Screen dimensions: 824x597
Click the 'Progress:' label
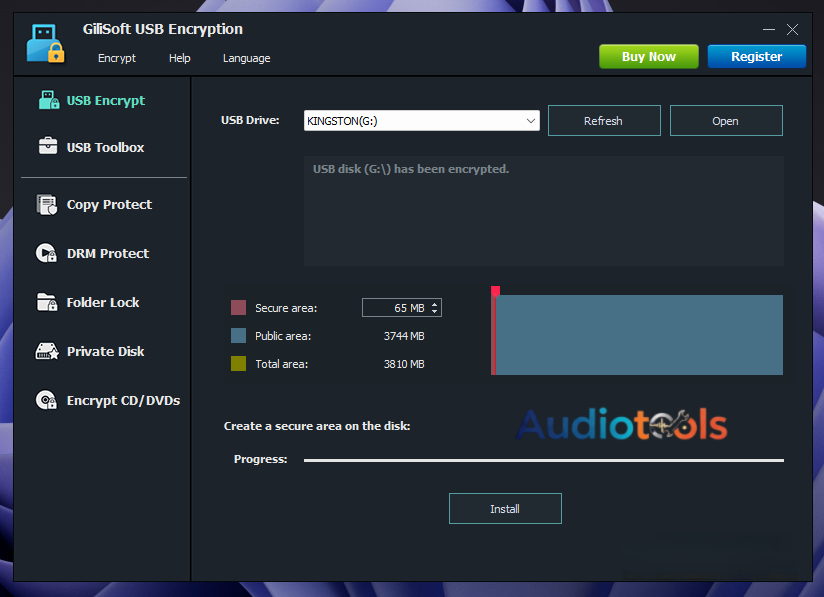coord(261,459)
